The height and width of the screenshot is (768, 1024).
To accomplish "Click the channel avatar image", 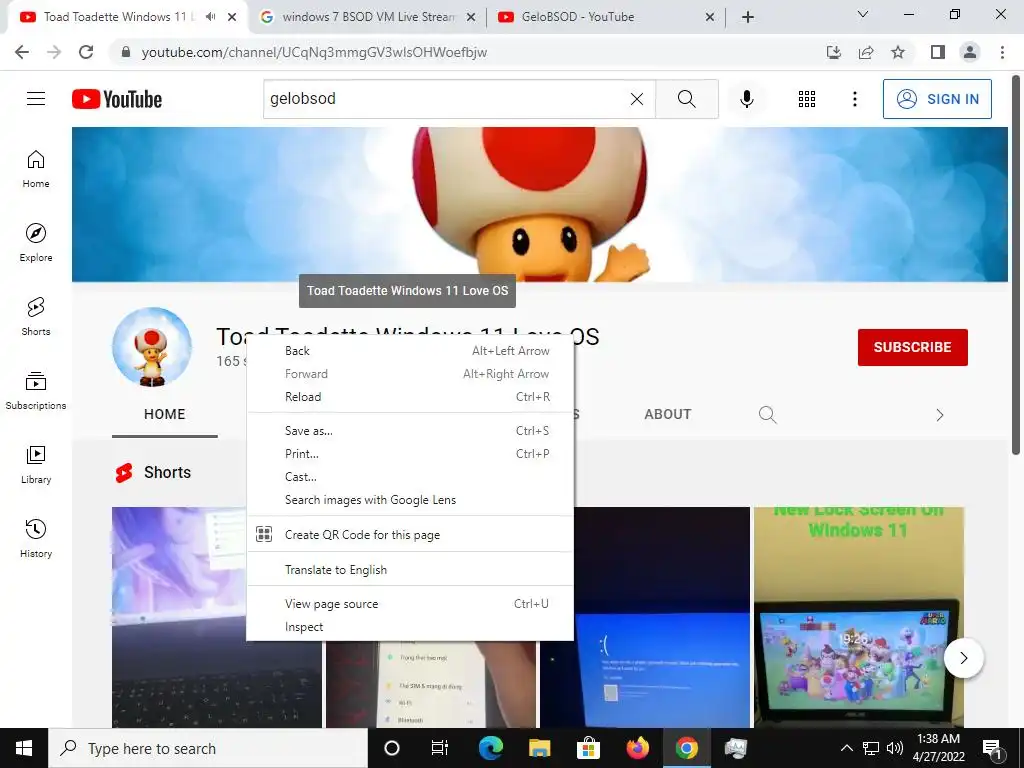I will click(152, 347).
